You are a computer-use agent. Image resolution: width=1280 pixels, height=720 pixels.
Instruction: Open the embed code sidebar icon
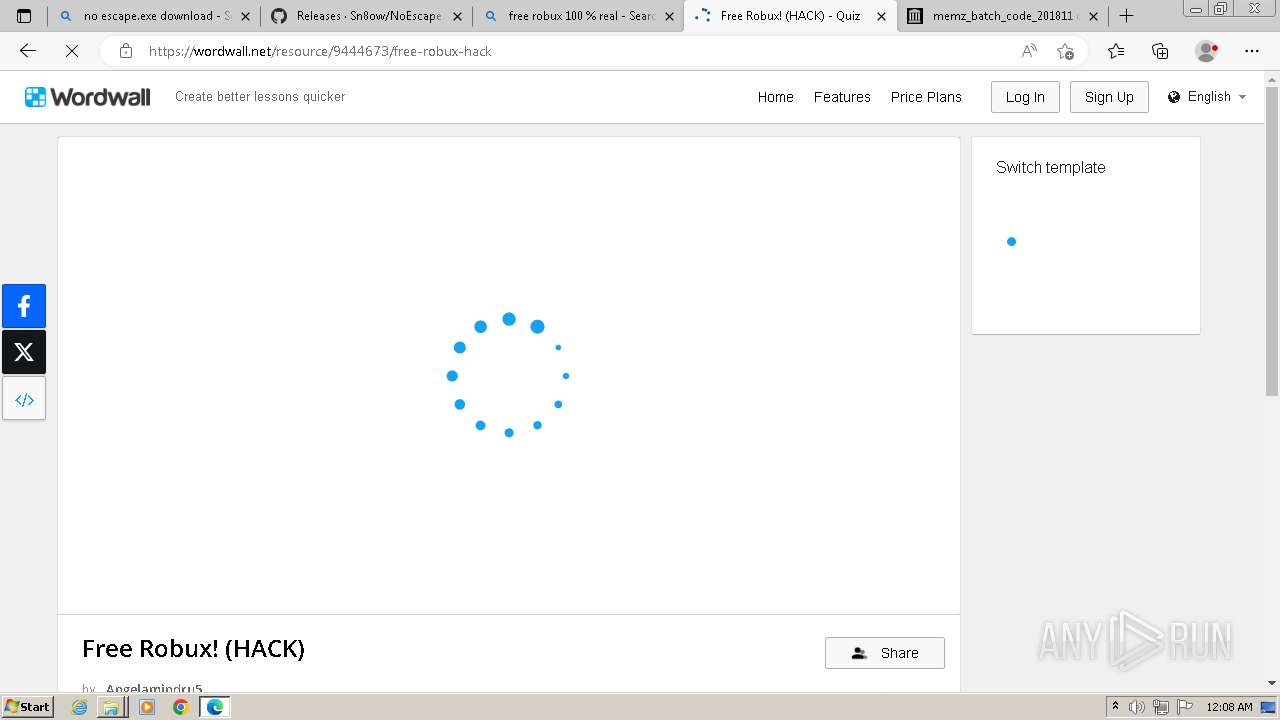coord(24,399)
